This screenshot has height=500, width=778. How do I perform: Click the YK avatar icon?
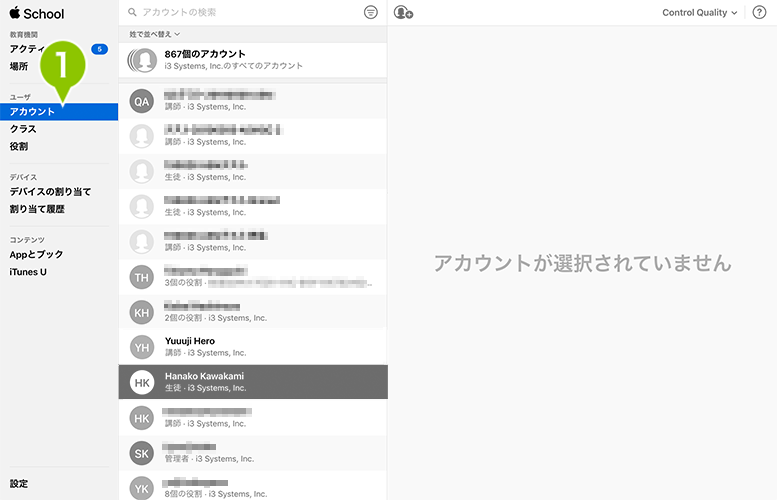(x=141, y=488)
